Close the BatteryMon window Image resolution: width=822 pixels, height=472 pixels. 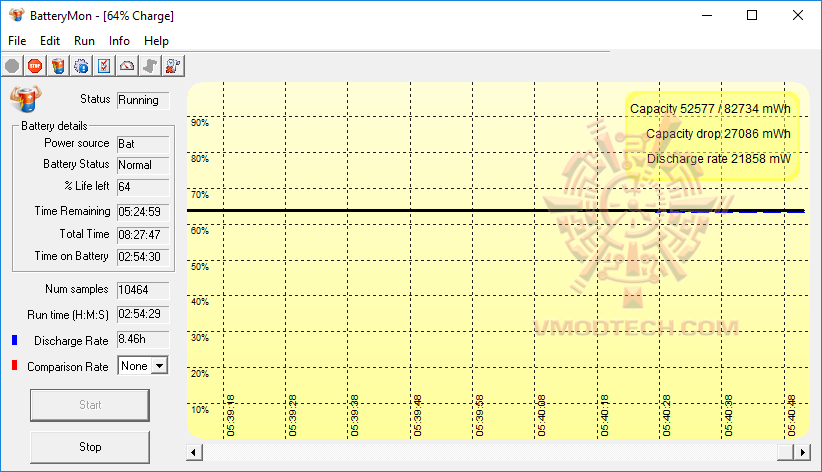(797, 15)
